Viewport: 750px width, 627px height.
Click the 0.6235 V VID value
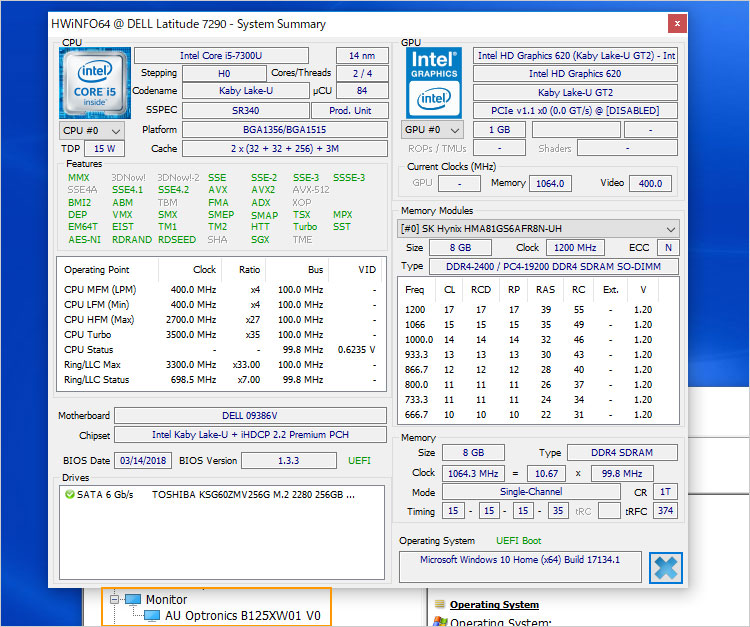tap(356, 350)
